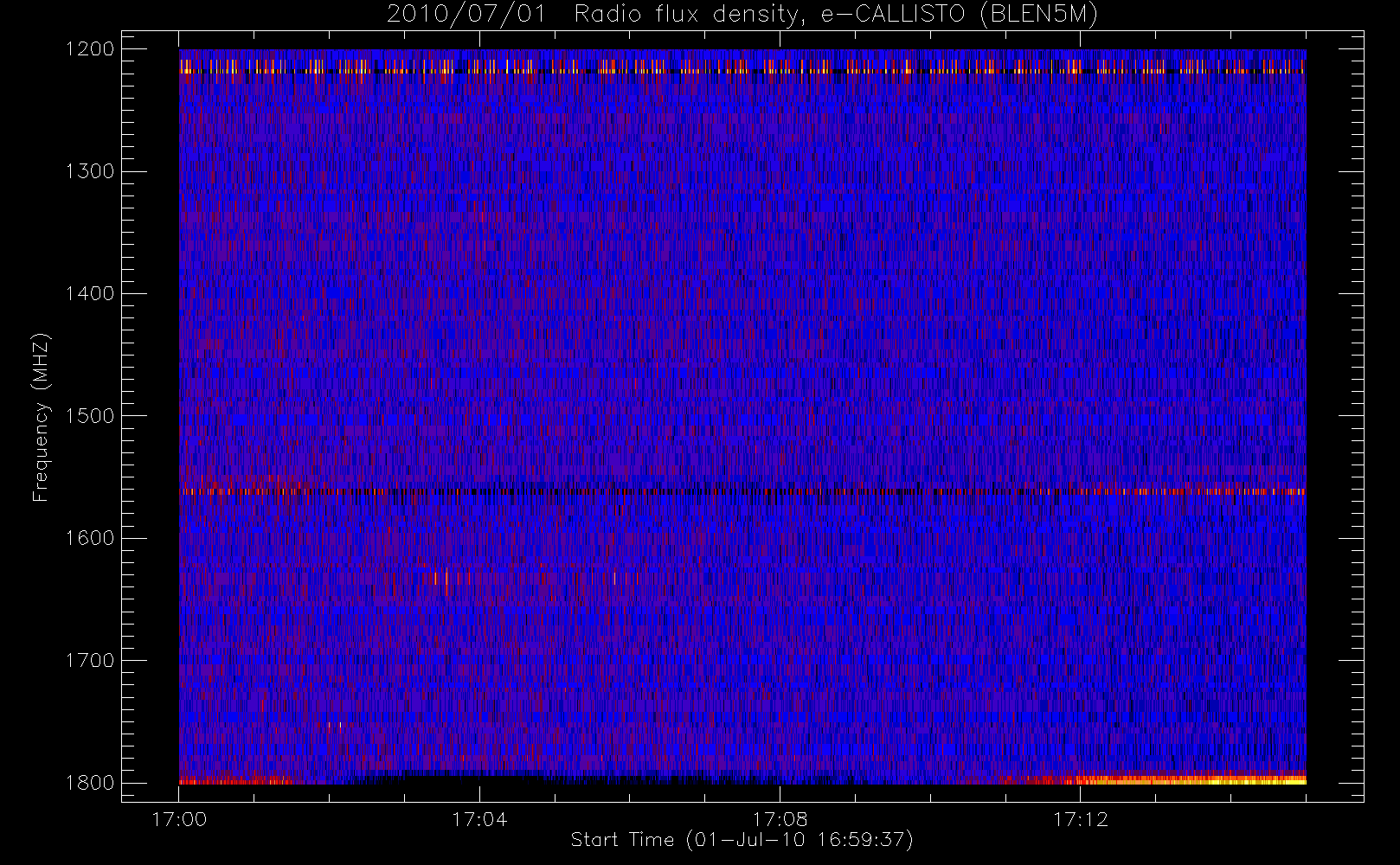Click the yellow striped band near 1215 MHz
This screenshot has width=1400, height=865.
coord(742,67)
